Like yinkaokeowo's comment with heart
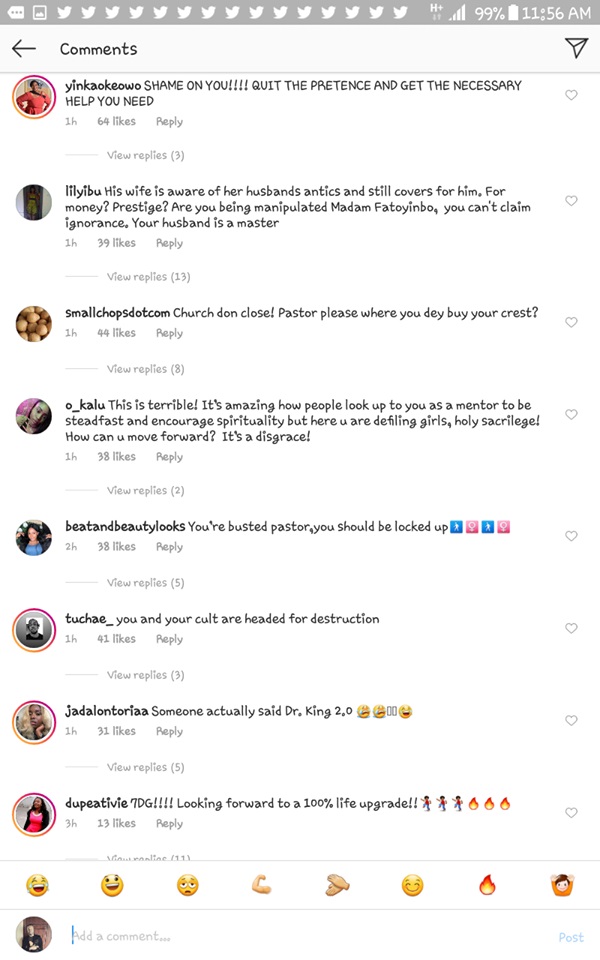600x960 pixels. tap(571, 95)
